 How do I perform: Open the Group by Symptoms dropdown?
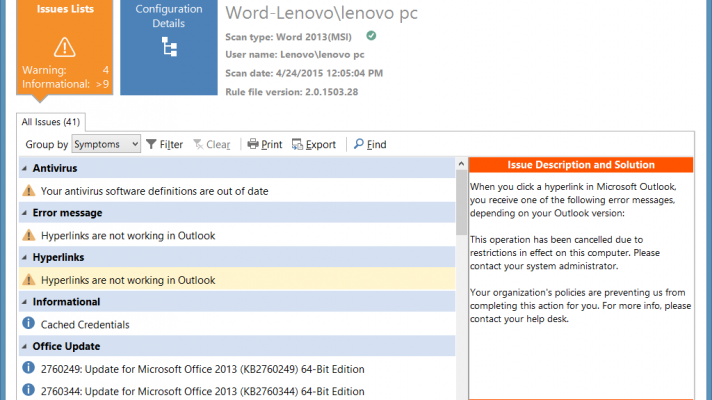136,145
